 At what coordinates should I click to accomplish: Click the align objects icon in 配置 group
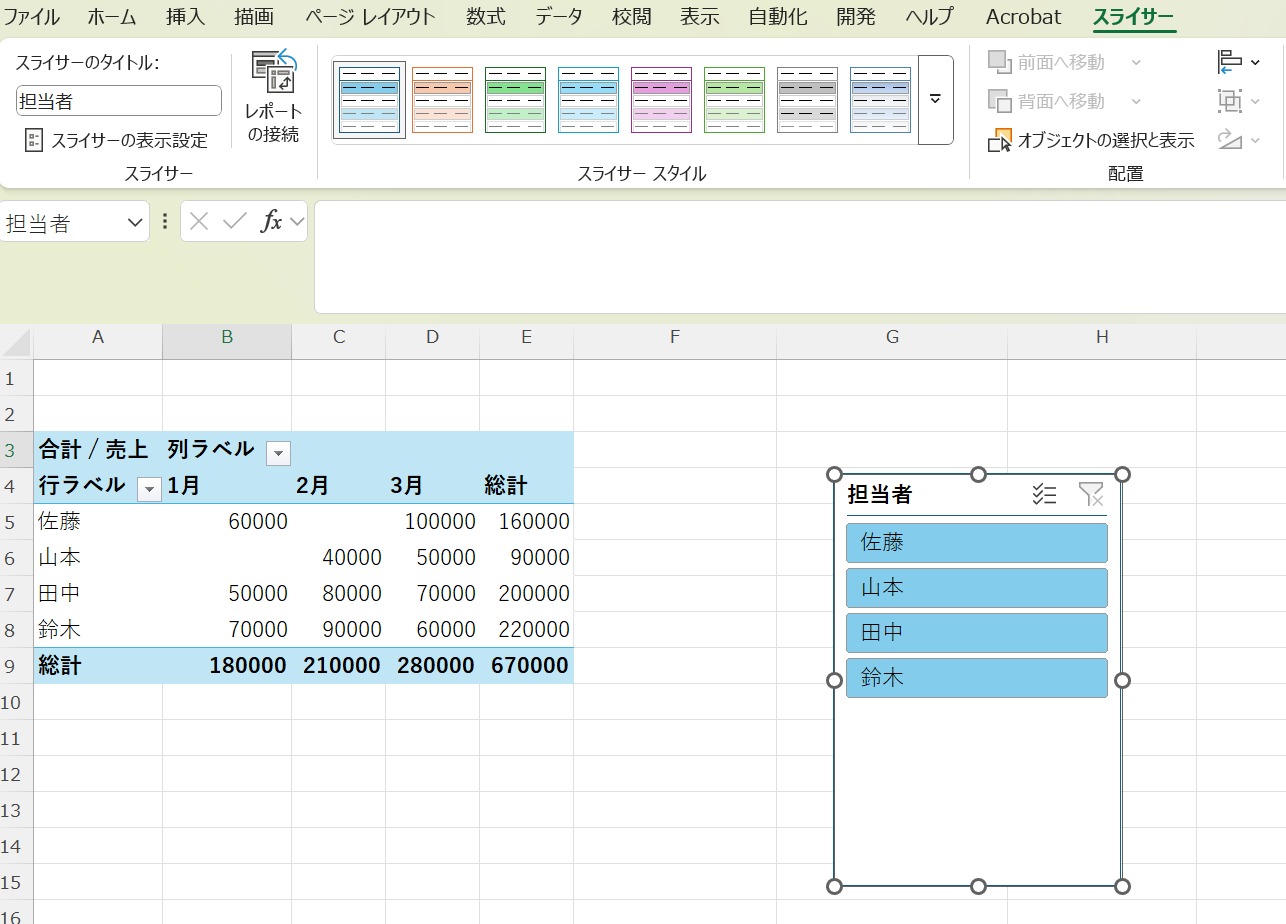click(1238, 62)
